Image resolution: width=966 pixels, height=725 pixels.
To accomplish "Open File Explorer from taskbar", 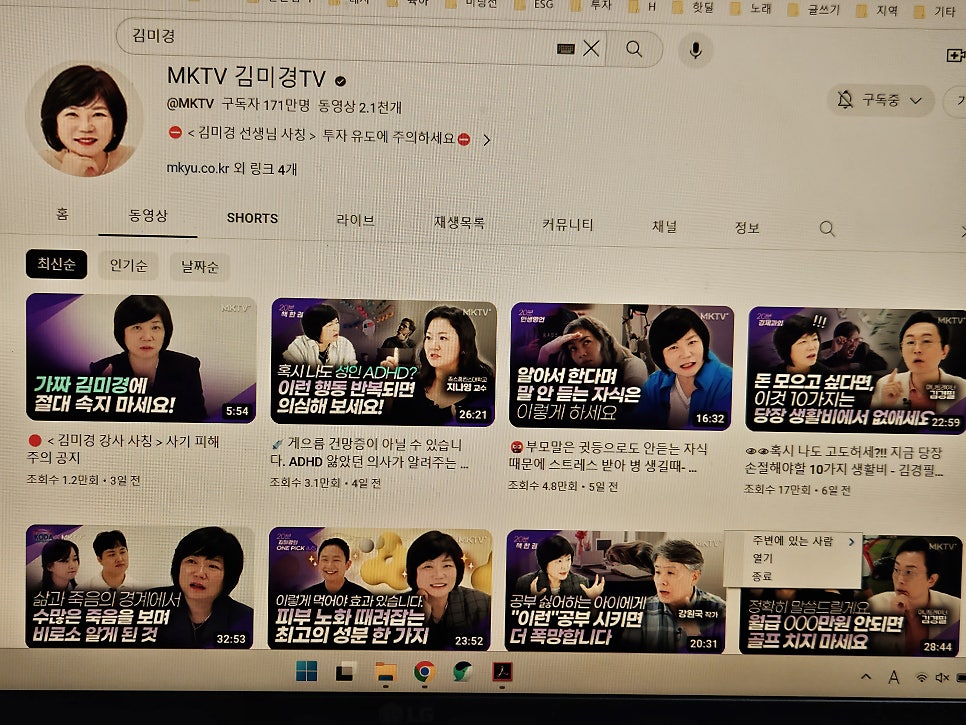I will coord(386,672).
